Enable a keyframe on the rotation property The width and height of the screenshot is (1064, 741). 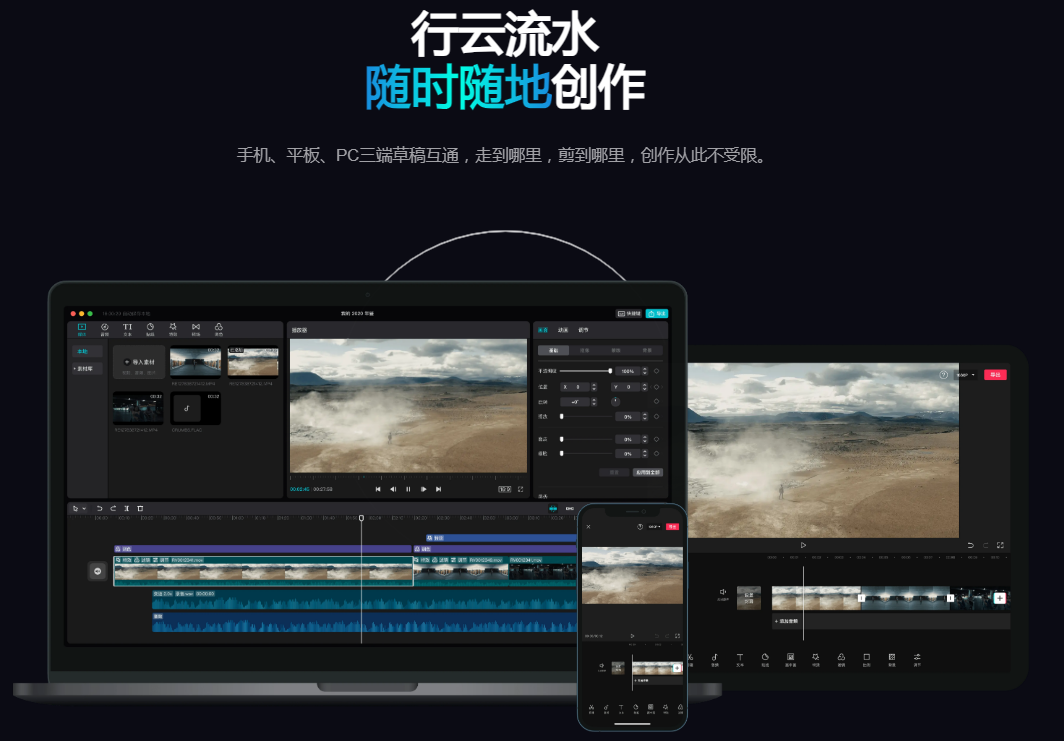click(656, 401)
